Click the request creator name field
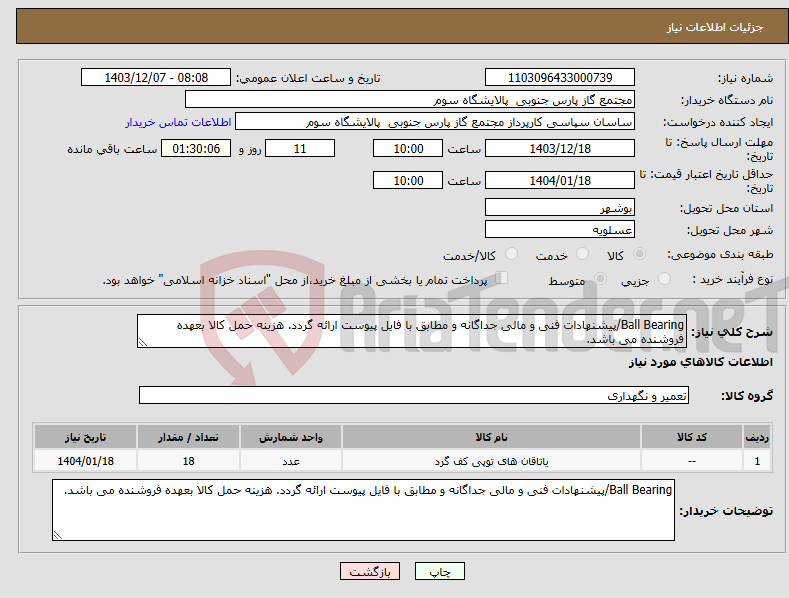Screen dimensions: 789x598 [435, 122]
